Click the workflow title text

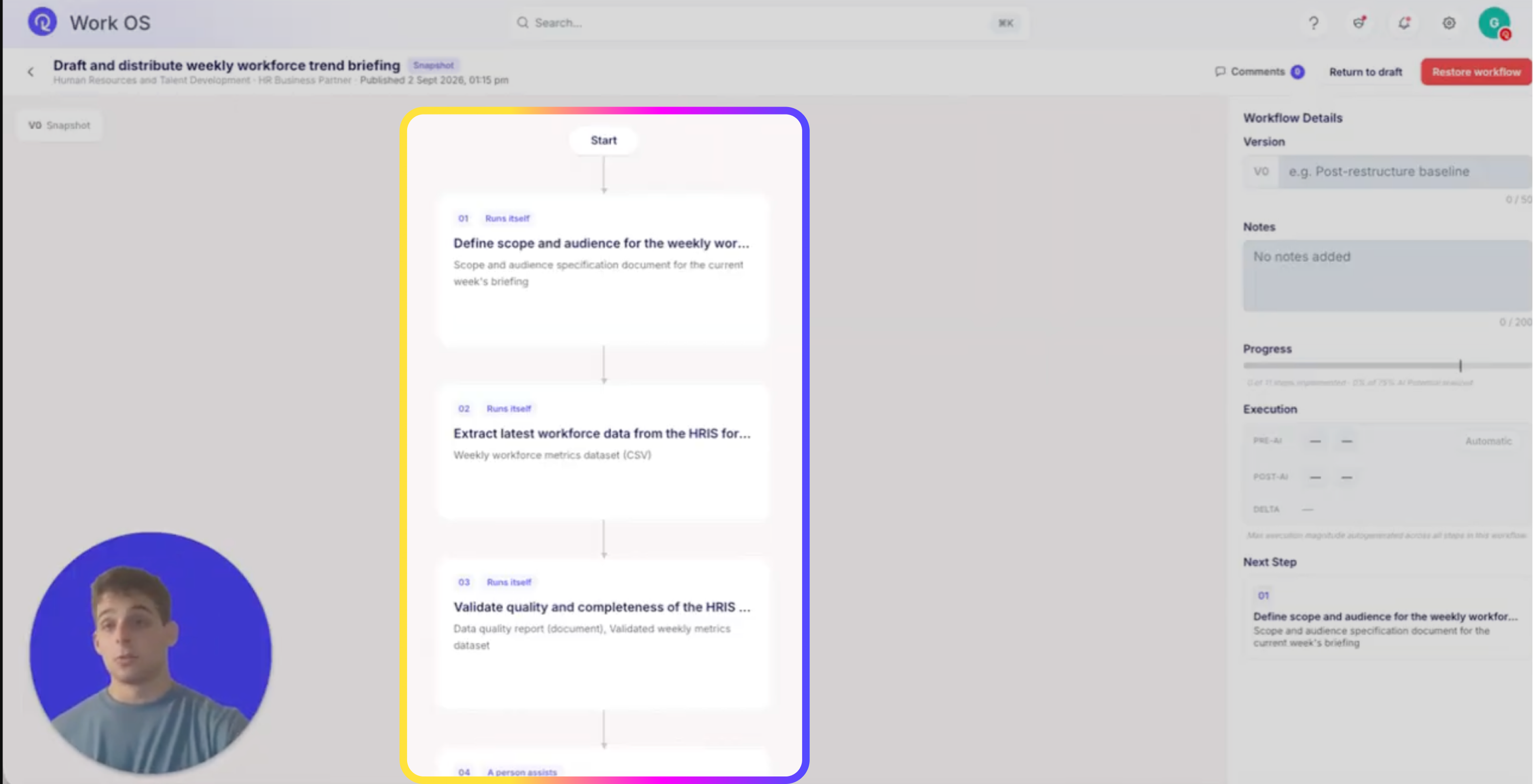[226, 65]
